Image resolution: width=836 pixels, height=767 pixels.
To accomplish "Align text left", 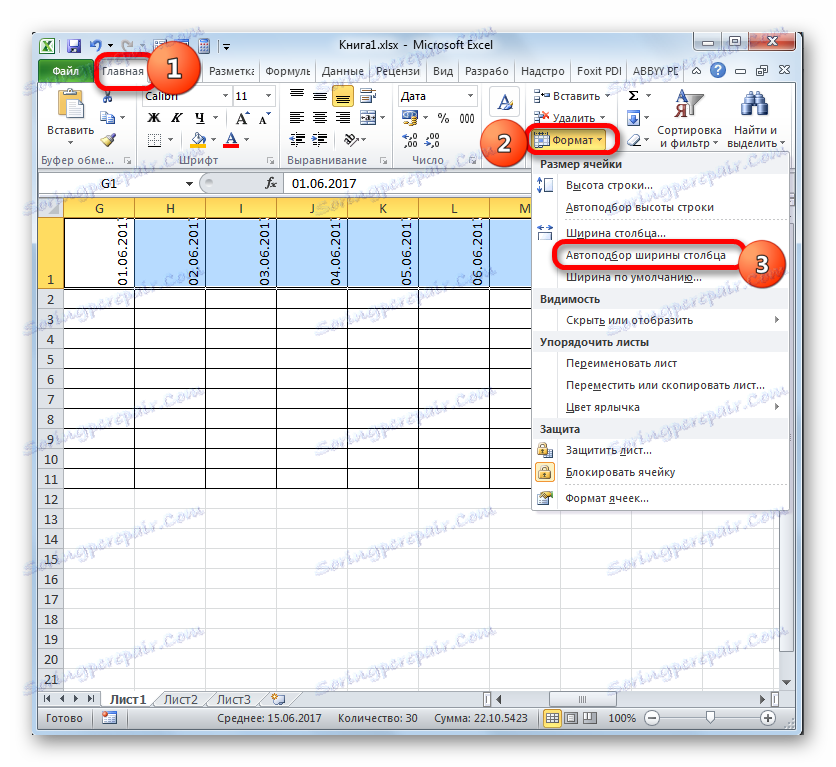I will click(x=297, y=118).
